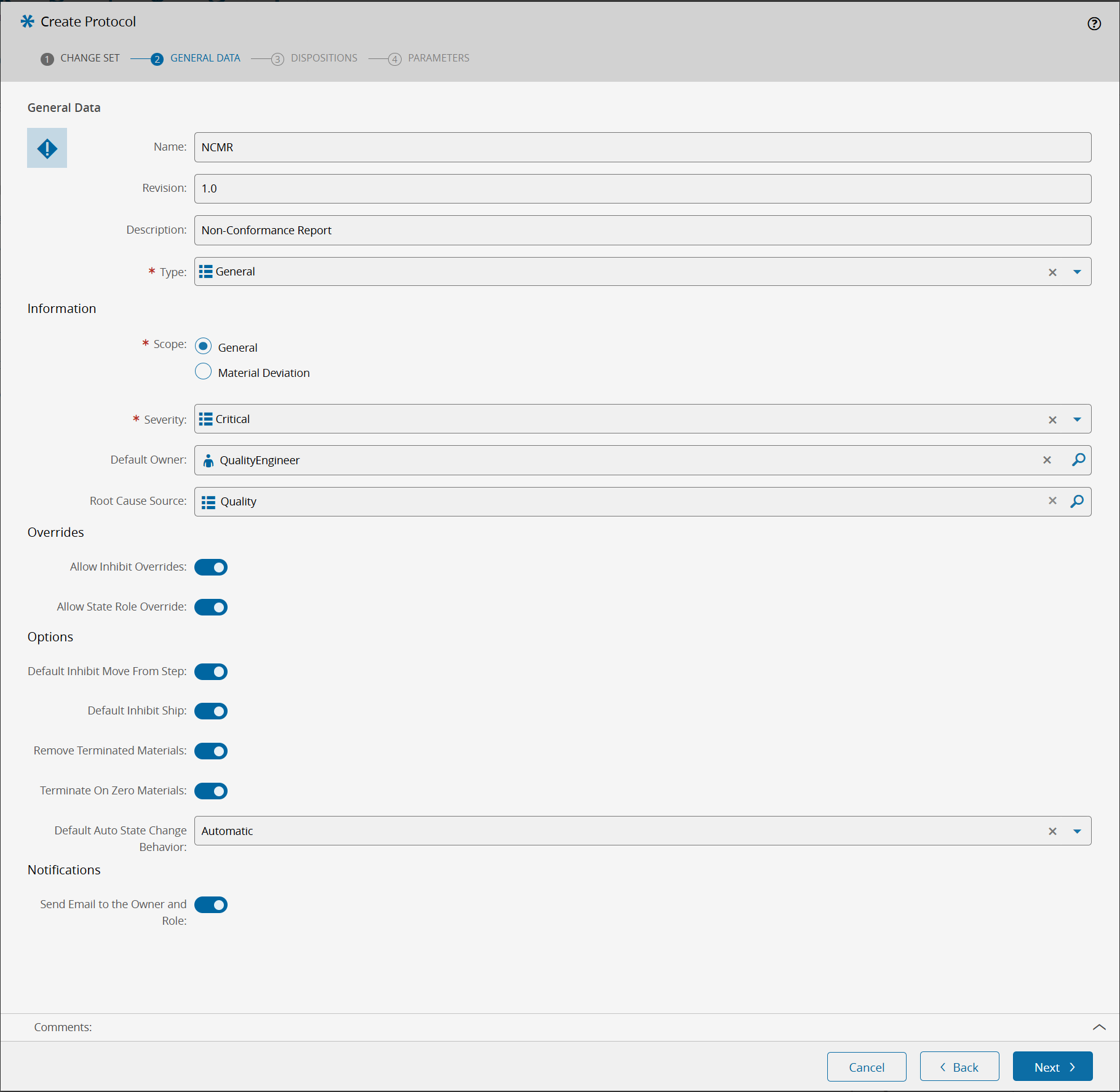Click the alert diamond icon beside General Data

click(x=47, y=148)
